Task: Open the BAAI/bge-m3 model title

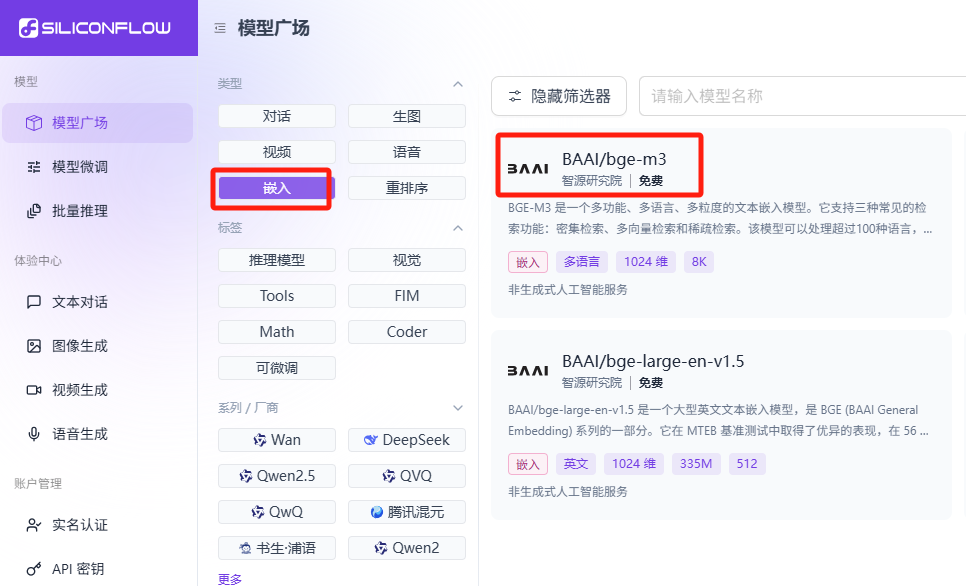Action: click(x=614, y=159)
